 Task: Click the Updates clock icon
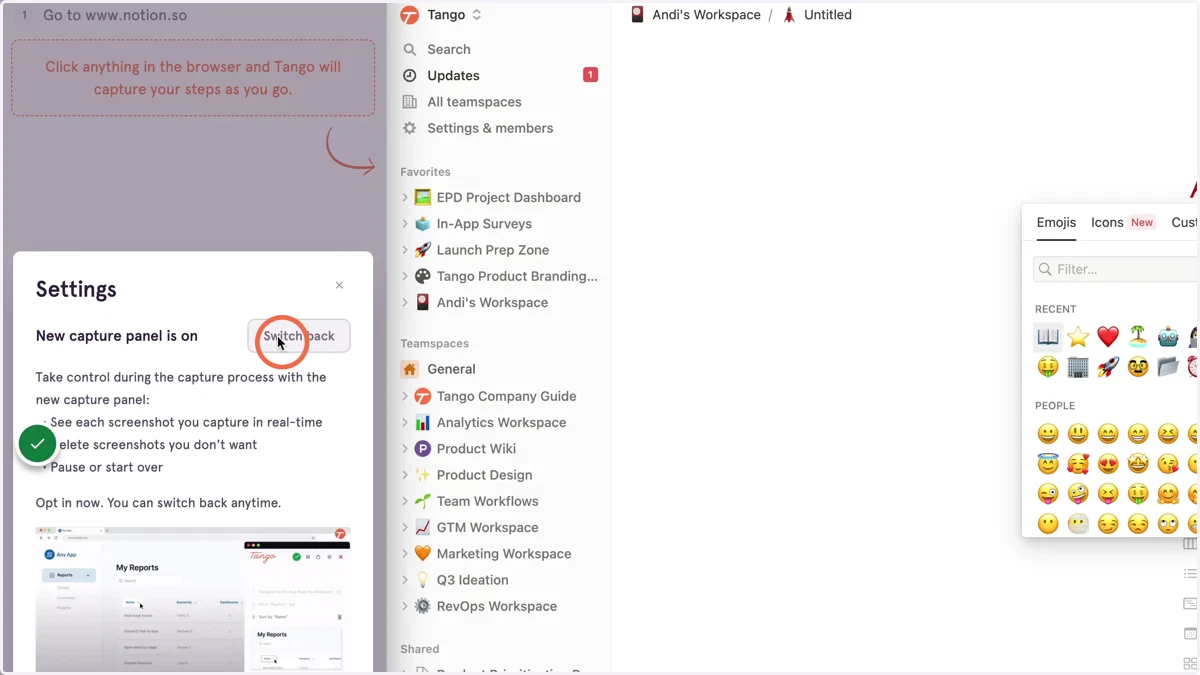tap(410, 75)
